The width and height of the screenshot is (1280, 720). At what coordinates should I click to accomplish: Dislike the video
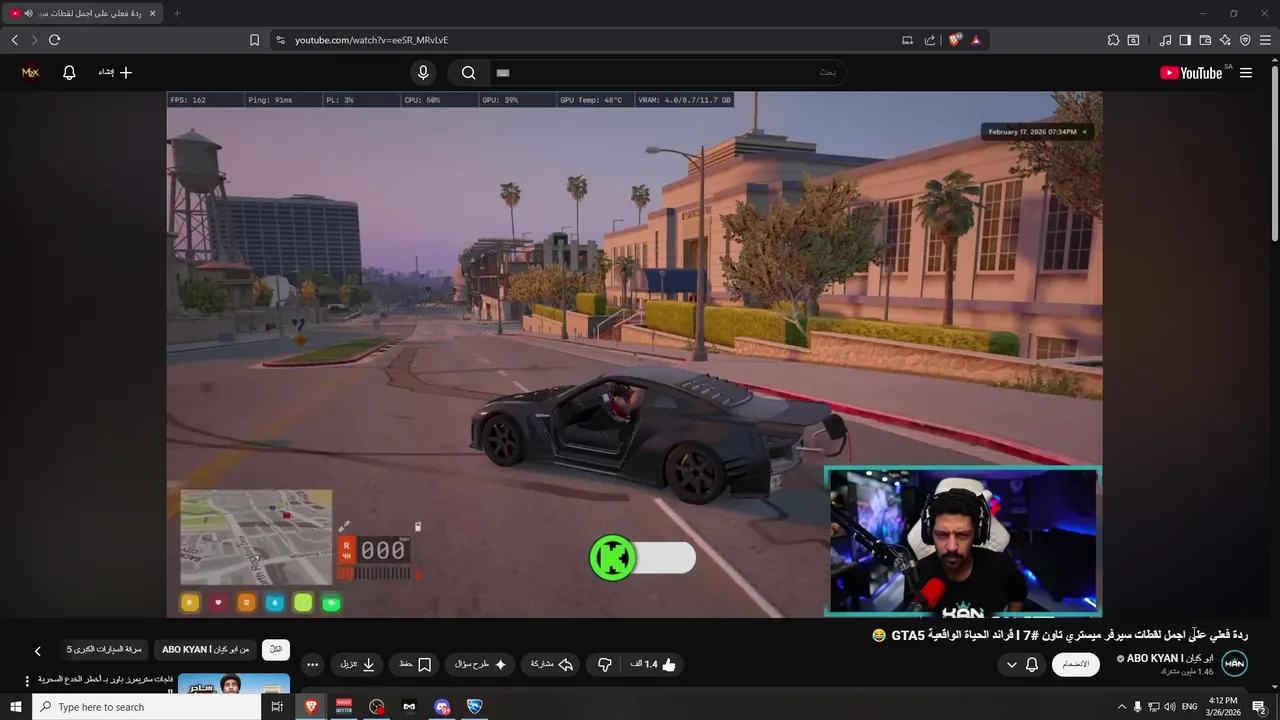coord(604,664)
